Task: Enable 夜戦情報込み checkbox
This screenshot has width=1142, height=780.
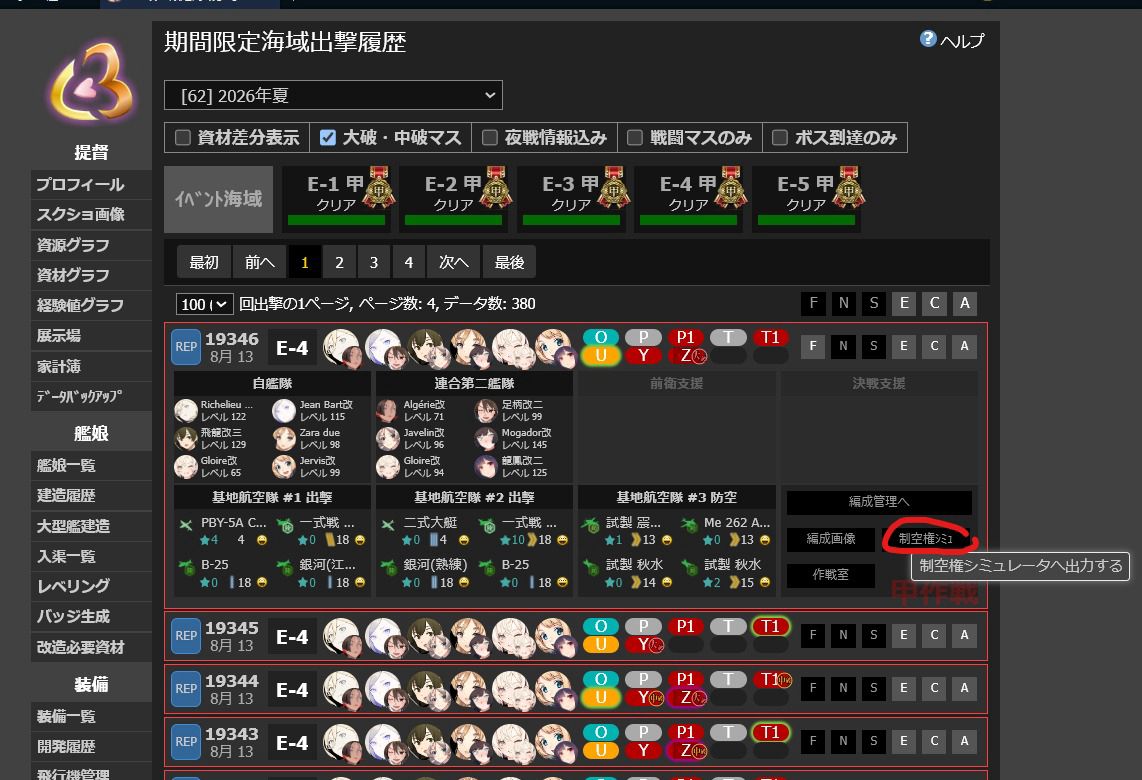Action: point(490,138)
